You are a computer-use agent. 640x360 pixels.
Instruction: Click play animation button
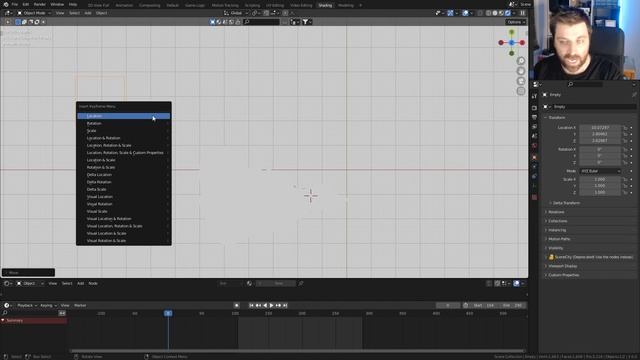point(271,305)
